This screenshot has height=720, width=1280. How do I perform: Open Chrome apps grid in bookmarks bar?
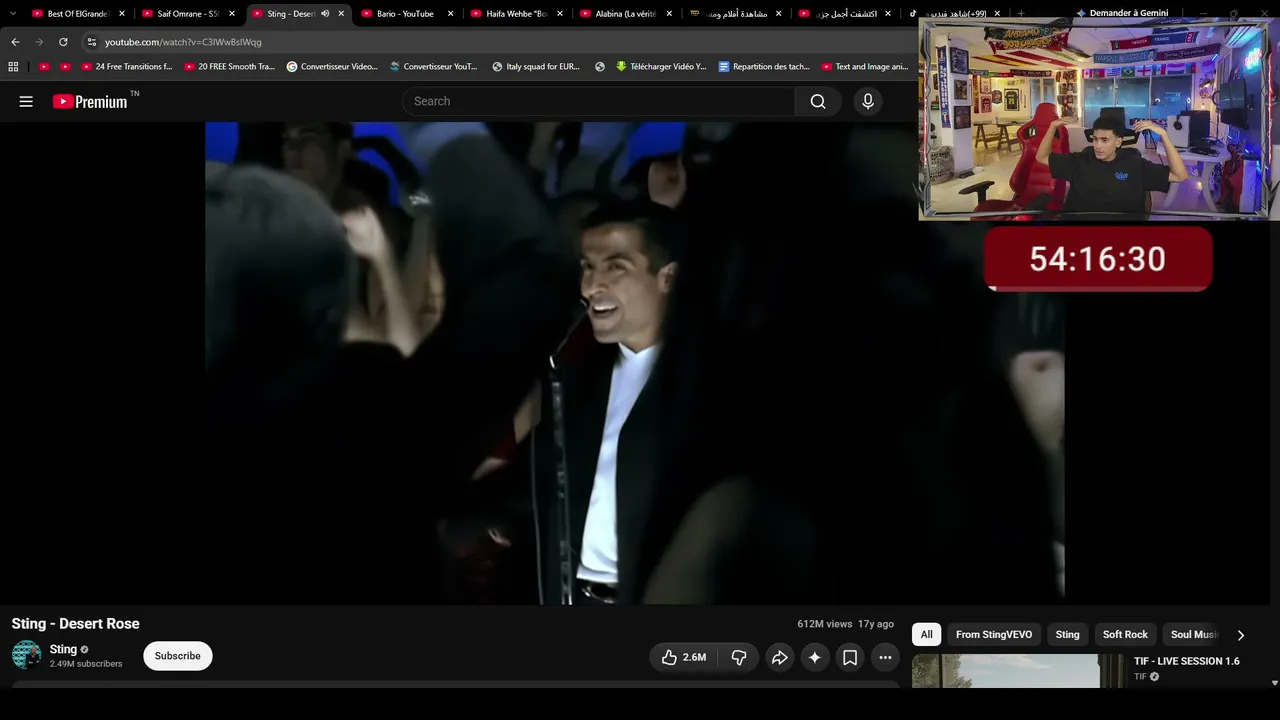[13, 67]
